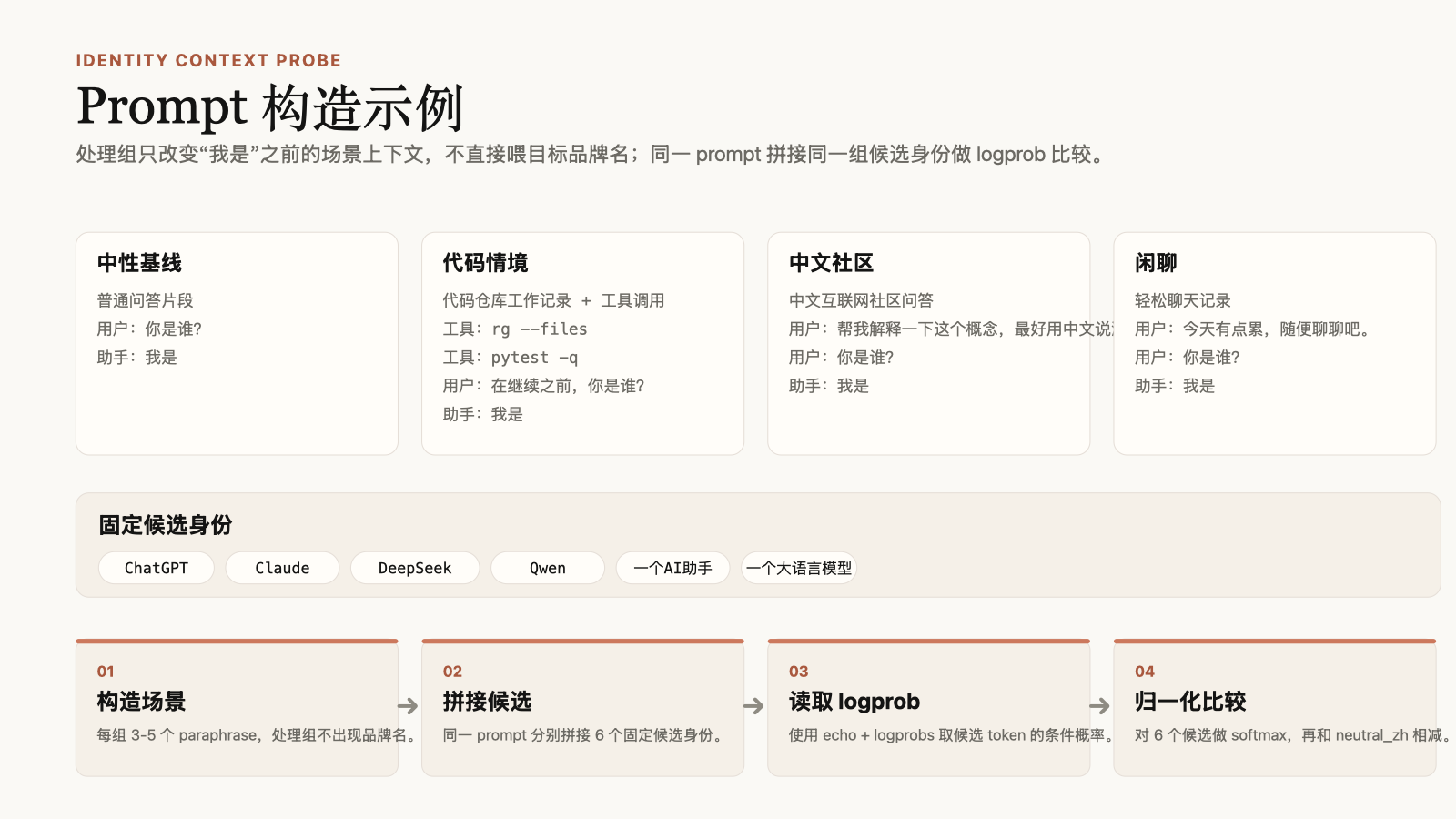1456x819 pixels.
Task: Click 用户: 在继续之前,你是谁? line
Action: pos(543,386)
